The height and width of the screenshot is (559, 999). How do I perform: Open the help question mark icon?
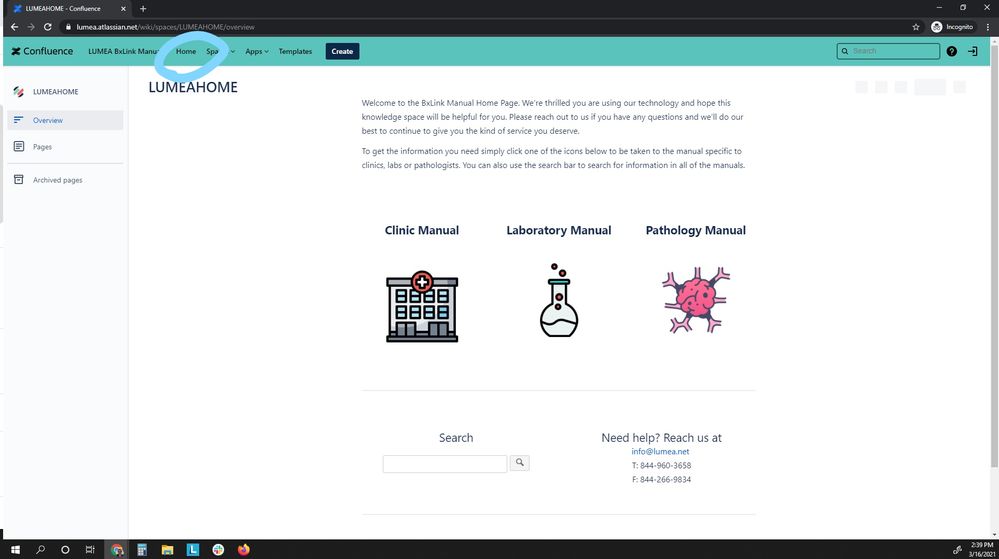[x=951, y=51]
